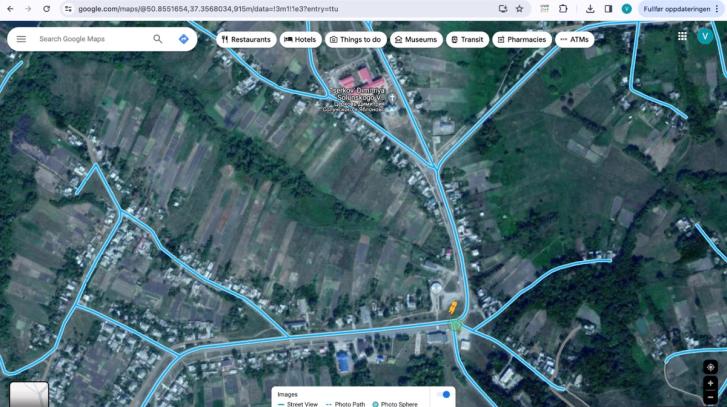Click the search magnifier icon

[x=158, y=39]
